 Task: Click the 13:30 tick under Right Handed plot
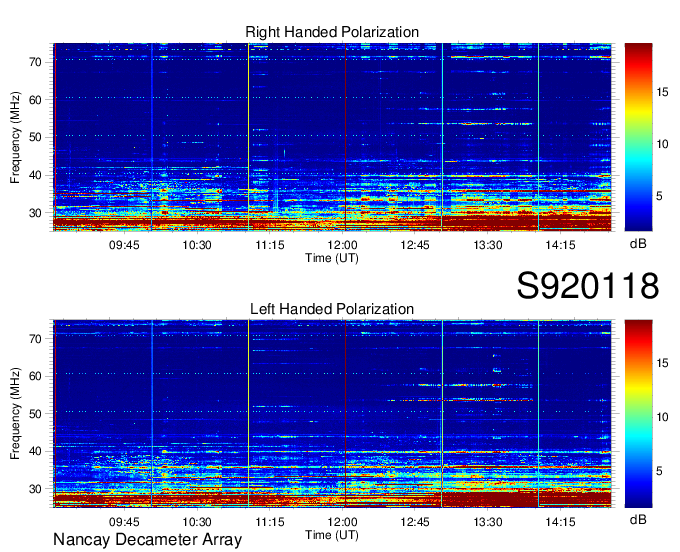click(x=488, y=245)
